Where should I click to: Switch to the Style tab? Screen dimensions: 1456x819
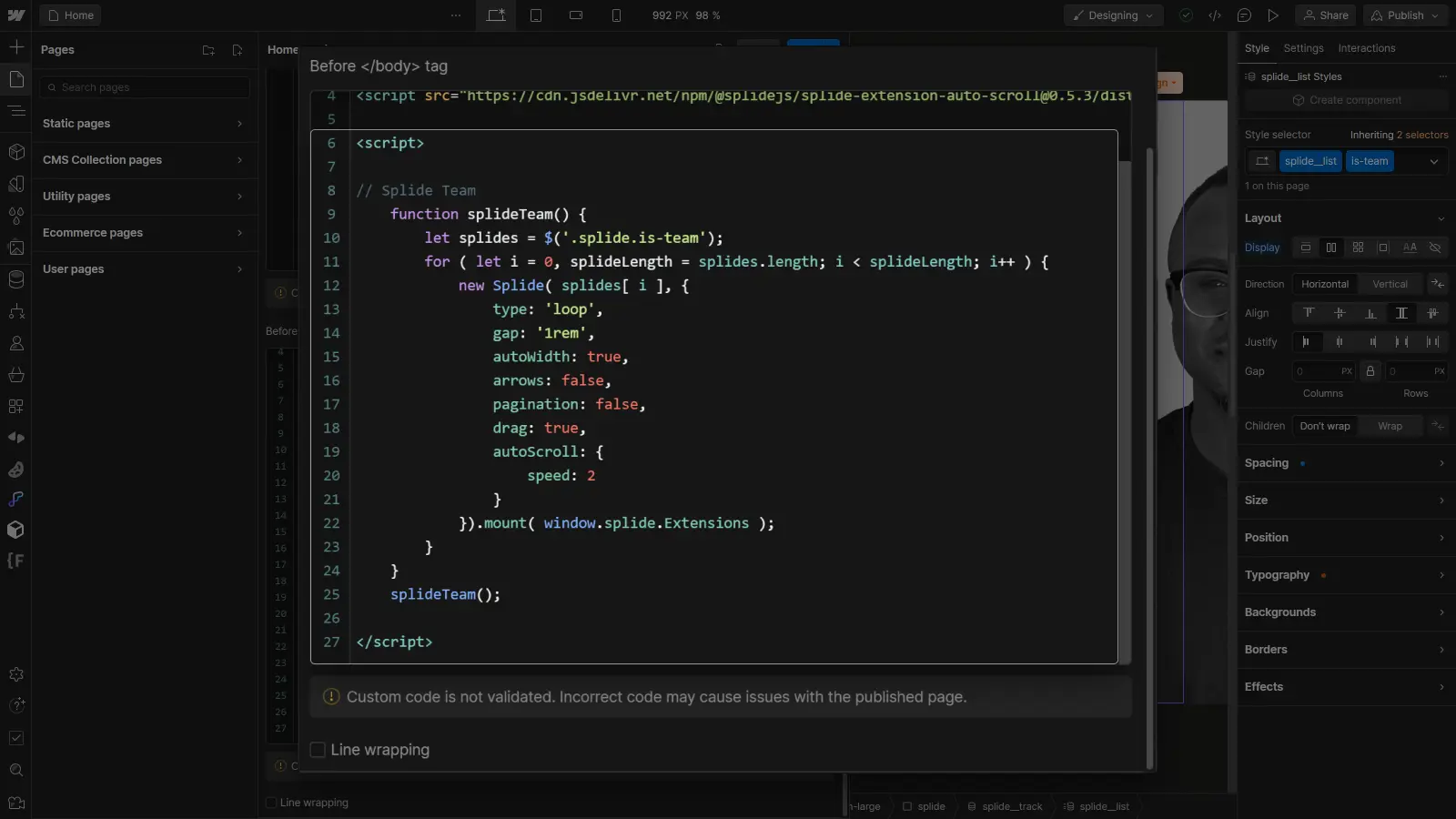pyautogui.click(x=1257, y=48)
